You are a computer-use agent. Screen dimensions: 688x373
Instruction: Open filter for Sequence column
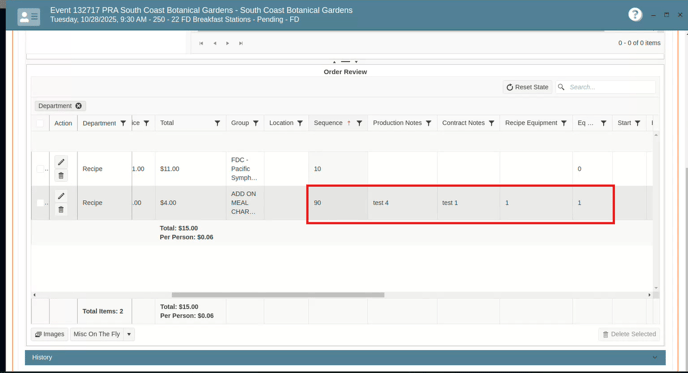coord(359,123)
